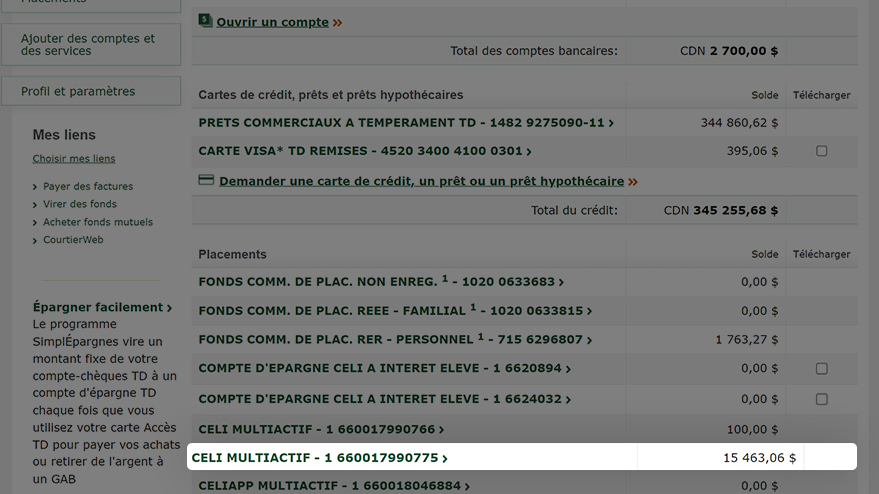This screenshot has height=494, width=879.
Task: Click double chevron after prêt hypothécaire link
Action: coord(633,182)
